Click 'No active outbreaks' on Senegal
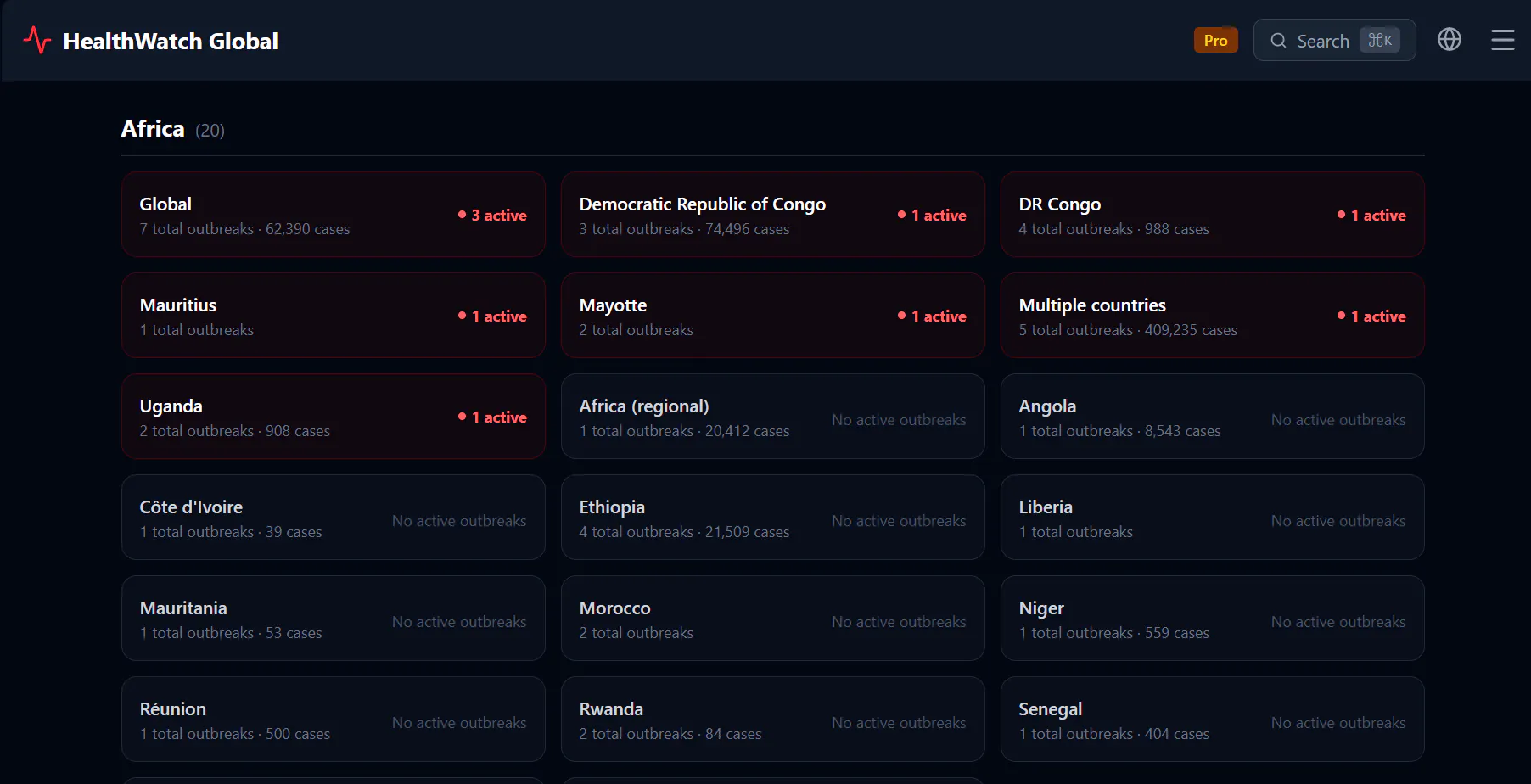Viewport: 1531px width, 784px height. [1338, 723]
